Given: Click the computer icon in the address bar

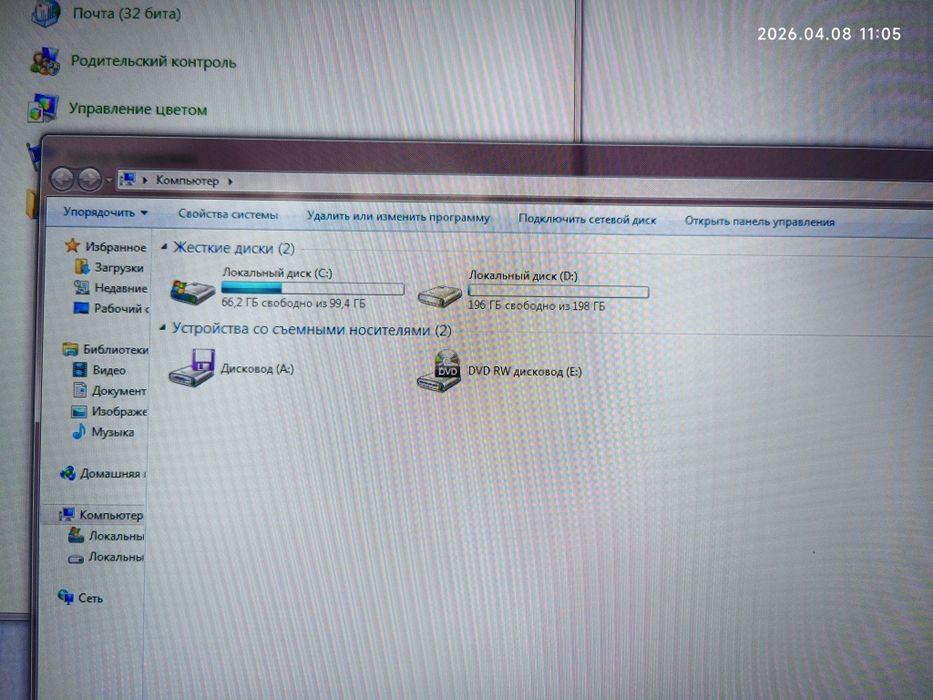Looking at the screenshot, I should [127, 179].
